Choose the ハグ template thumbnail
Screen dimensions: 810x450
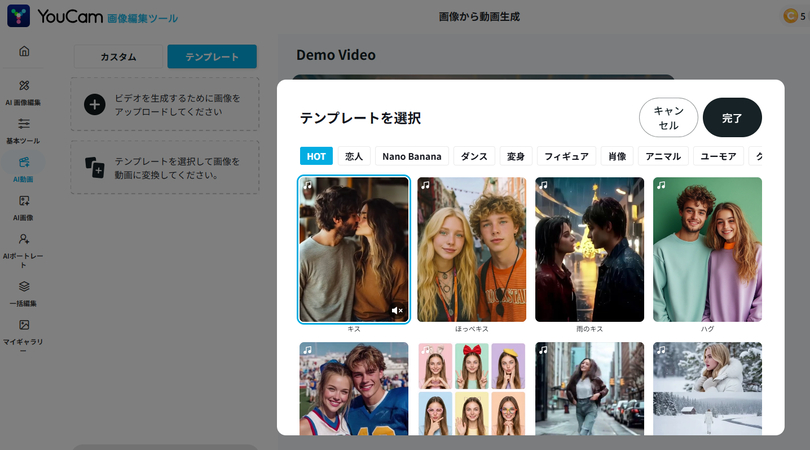(x=707, y=250)
